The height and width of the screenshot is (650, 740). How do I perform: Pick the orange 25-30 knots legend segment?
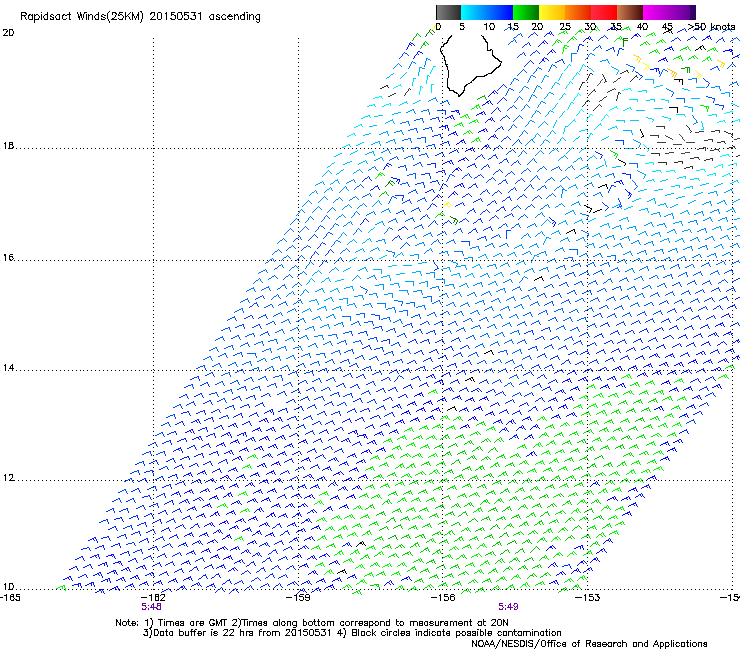578,12
